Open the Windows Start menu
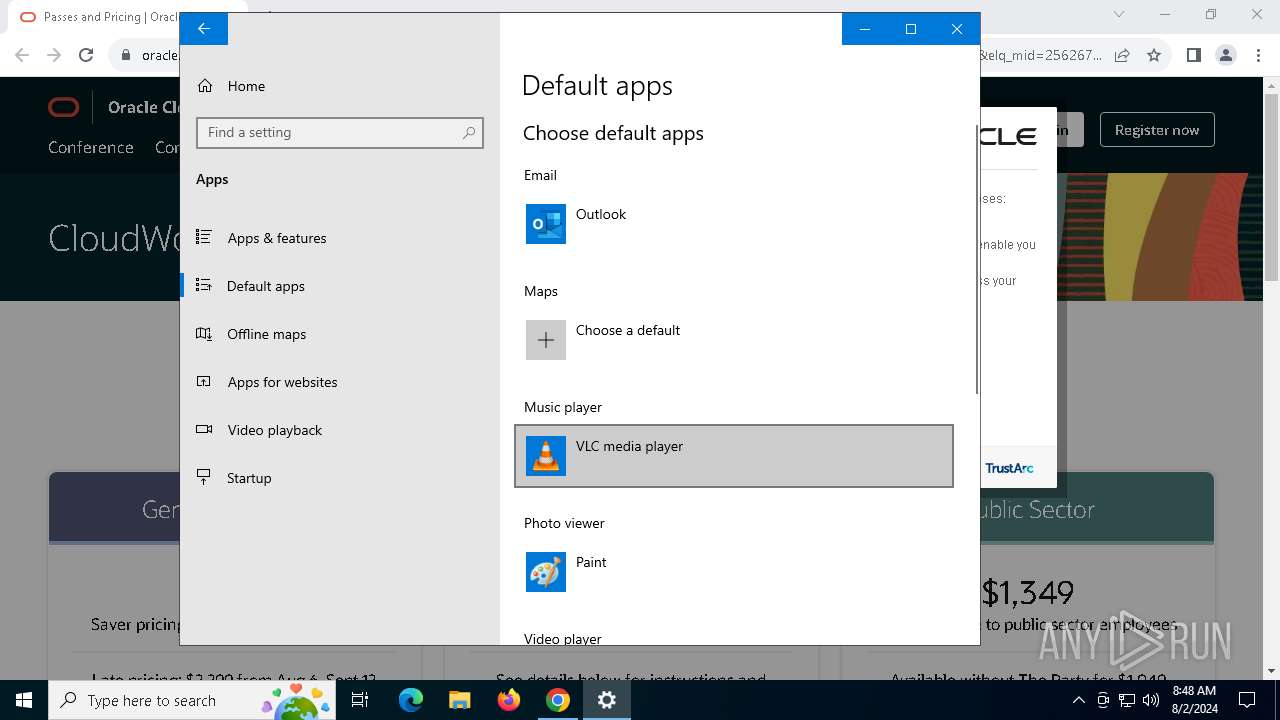 [24, 700]
